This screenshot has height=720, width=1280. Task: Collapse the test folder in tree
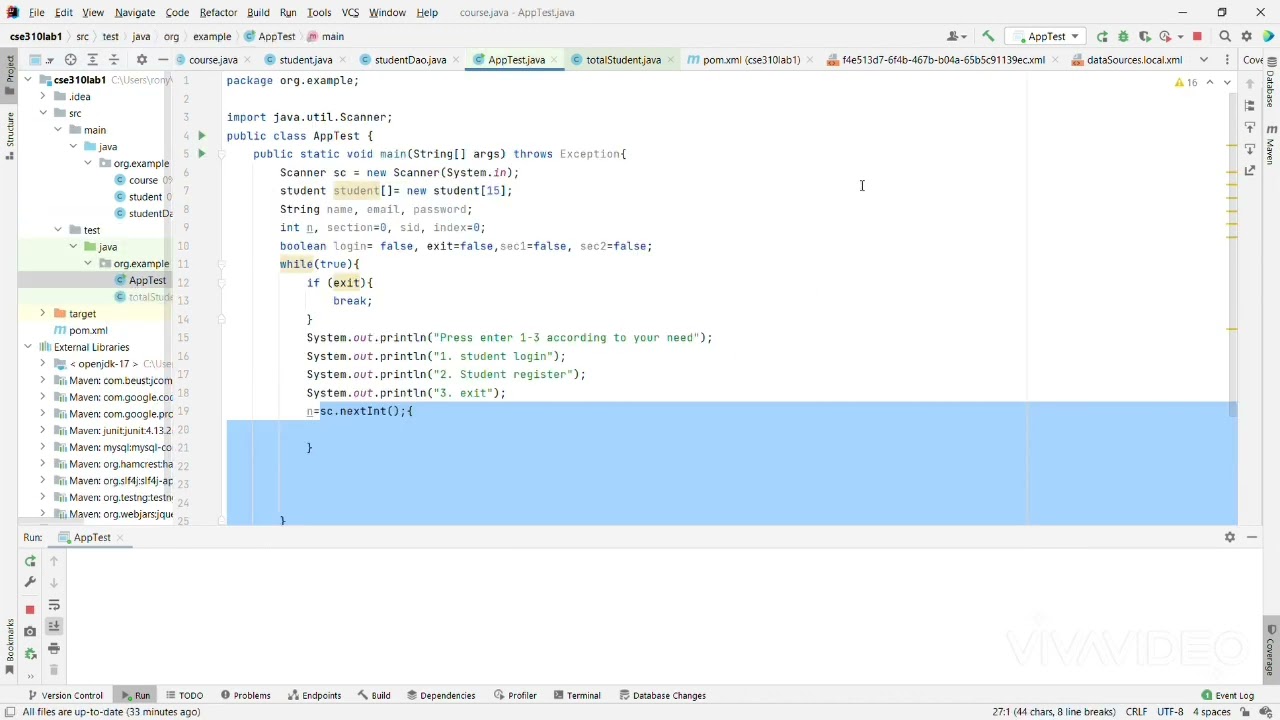[x=58, y=230]
